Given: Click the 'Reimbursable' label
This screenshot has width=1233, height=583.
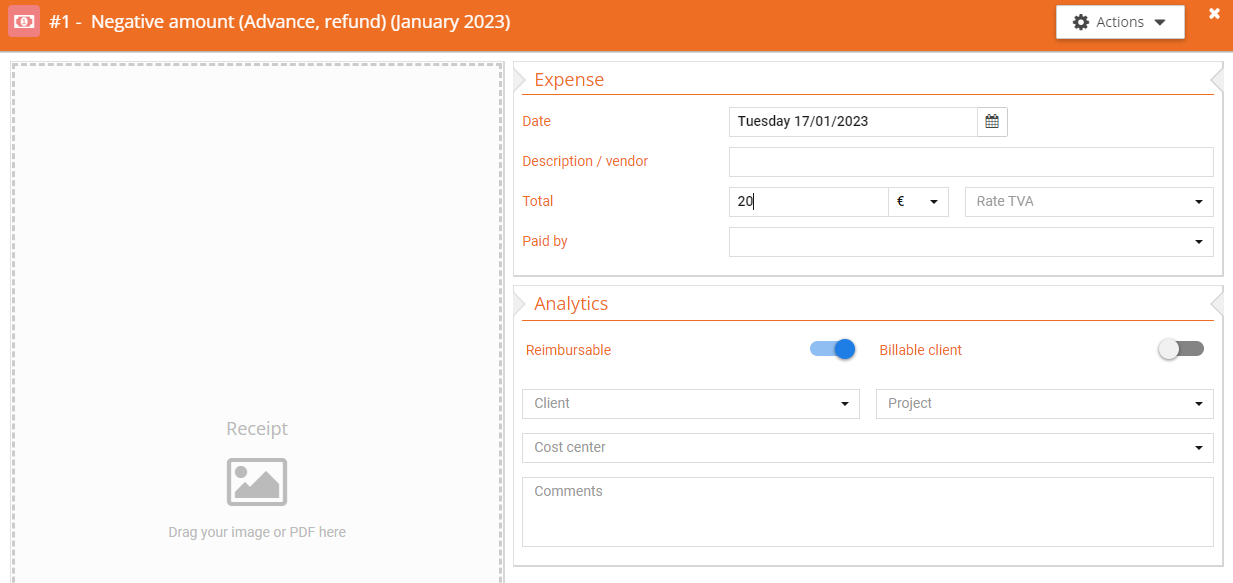Looking at the screenshot, I should [x=568, y=350].
